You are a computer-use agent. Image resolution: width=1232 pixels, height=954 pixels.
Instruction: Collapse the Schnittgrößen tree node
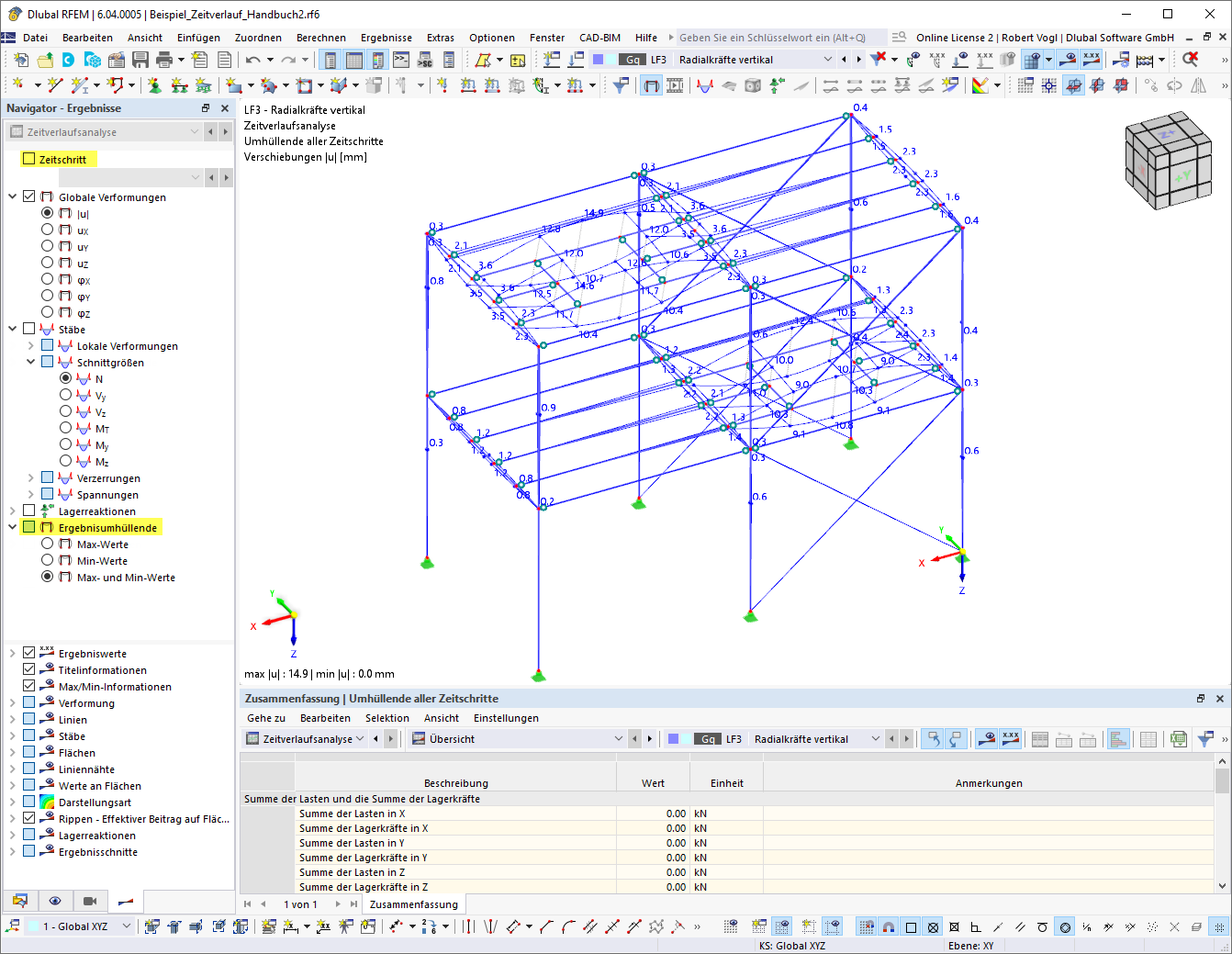[x=30, y=362]
